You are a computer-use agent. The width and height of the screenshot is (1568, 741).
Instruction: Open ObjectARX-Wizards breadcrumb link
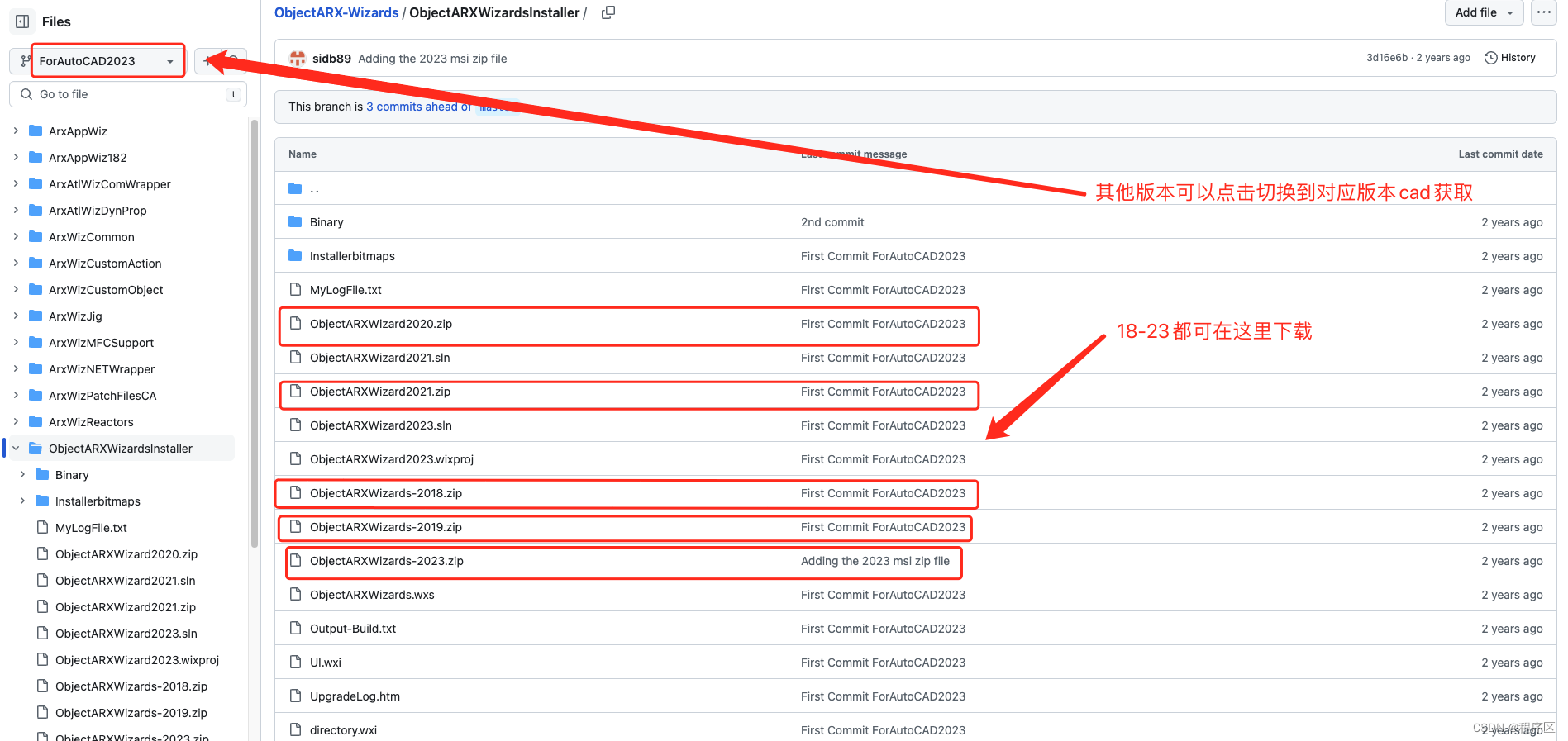336,12
